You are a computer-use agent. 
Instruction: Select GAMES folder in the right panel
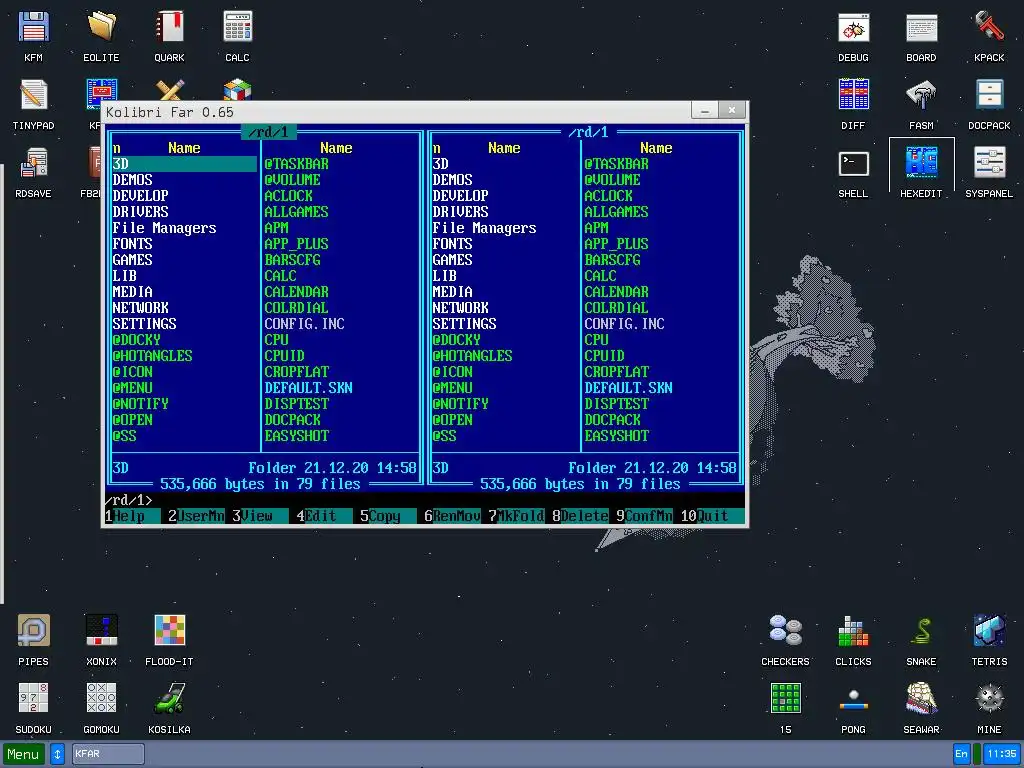coord(453,260)
